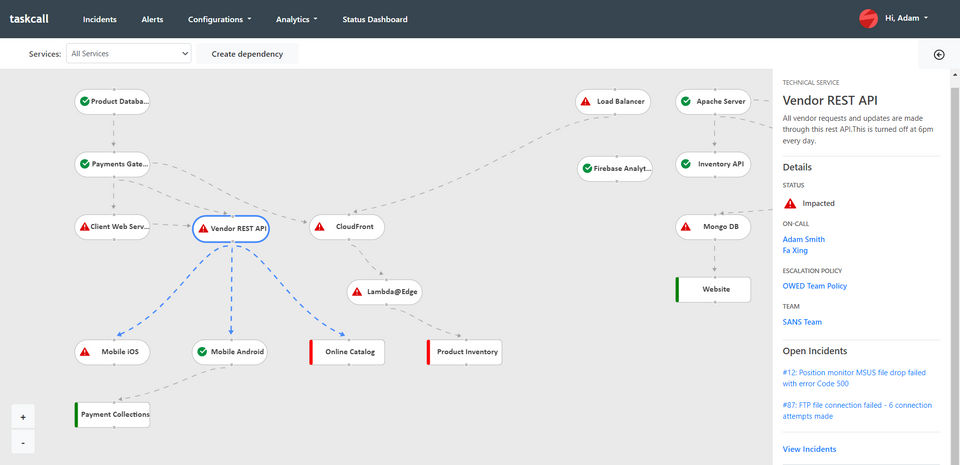Go to Status Dashboard
This screenshot has height=465, width=960.
[374, 19]
